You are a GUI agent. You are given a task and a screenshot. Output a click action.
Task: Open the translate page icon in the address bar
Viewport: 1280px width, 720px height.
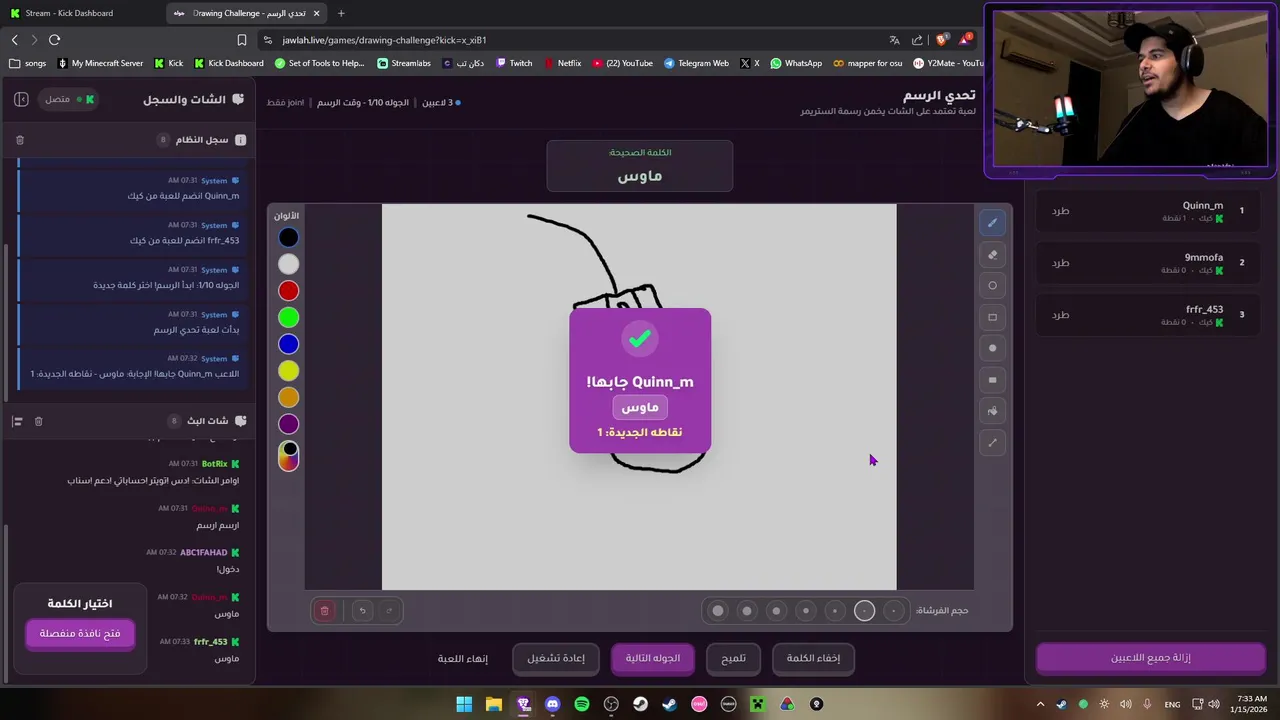[894, 40]
